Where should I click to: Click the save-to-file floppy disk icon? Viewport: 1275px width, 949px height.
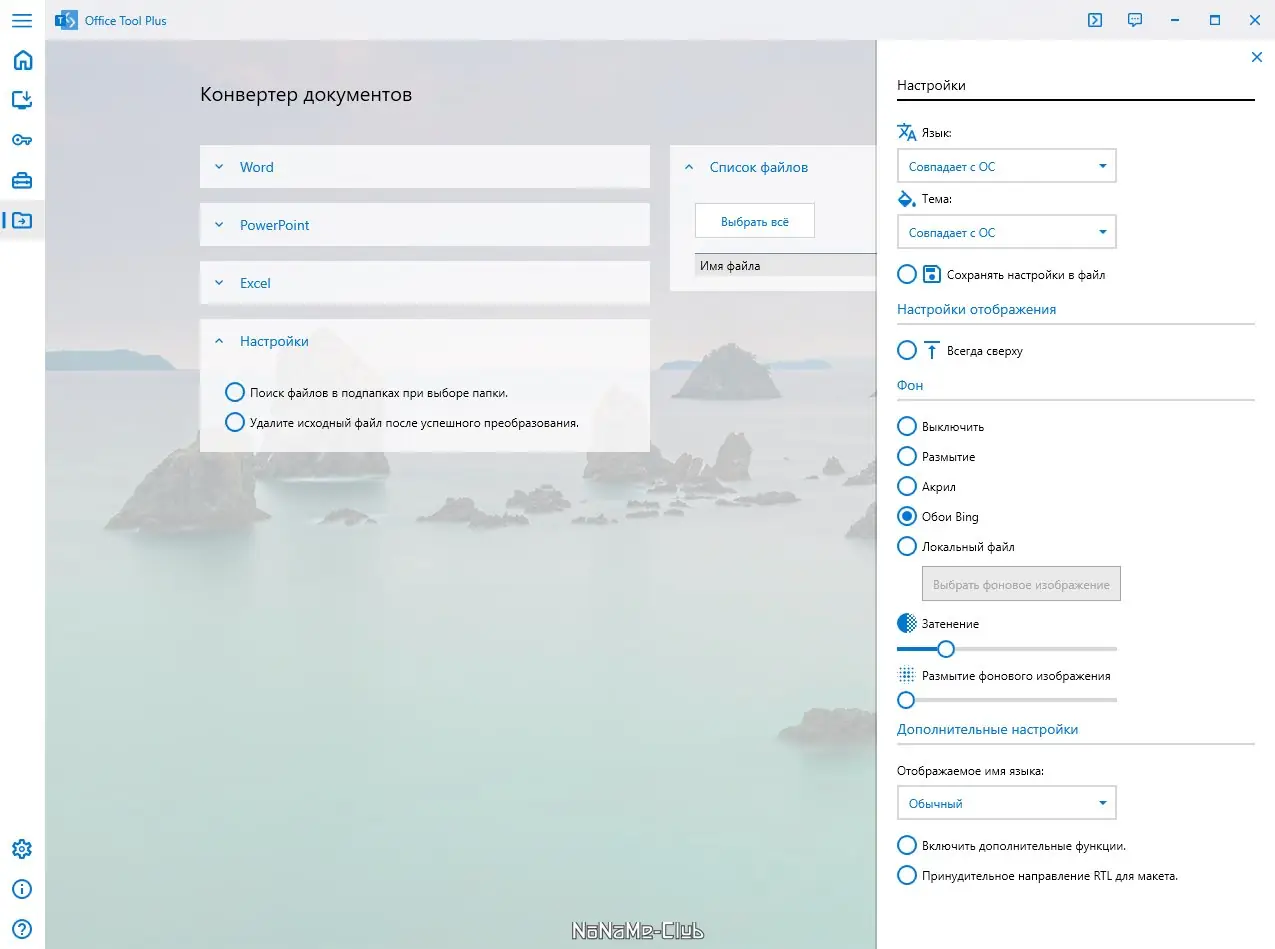tap(932, 274)
